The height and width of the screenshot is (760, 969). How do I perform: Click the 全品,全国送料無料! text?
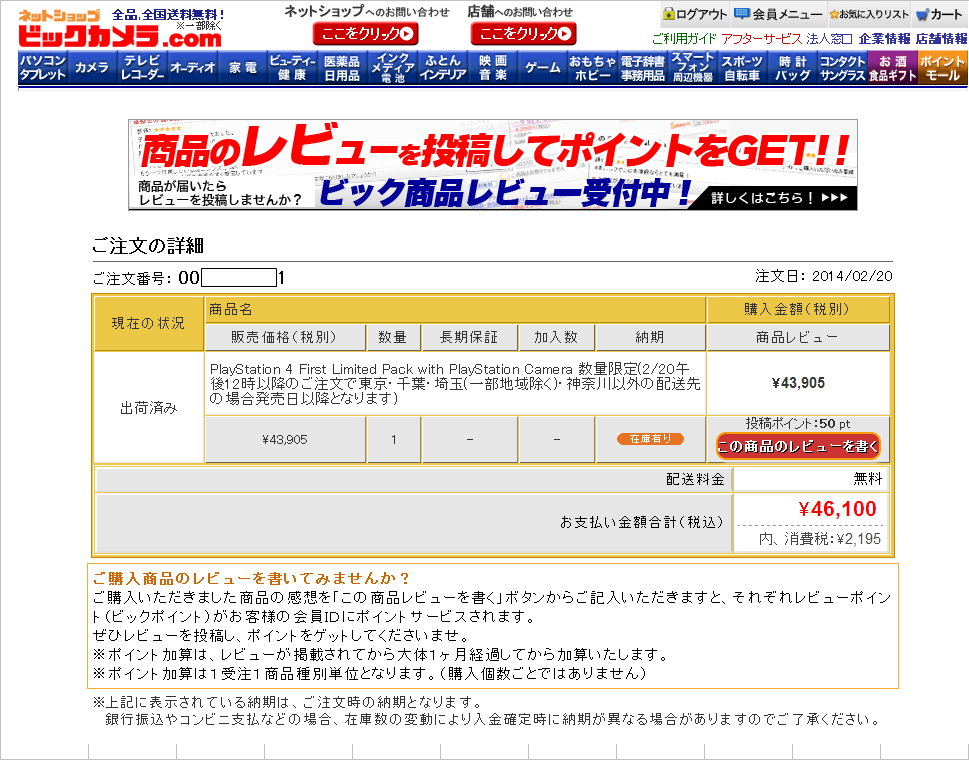[168, 14]
